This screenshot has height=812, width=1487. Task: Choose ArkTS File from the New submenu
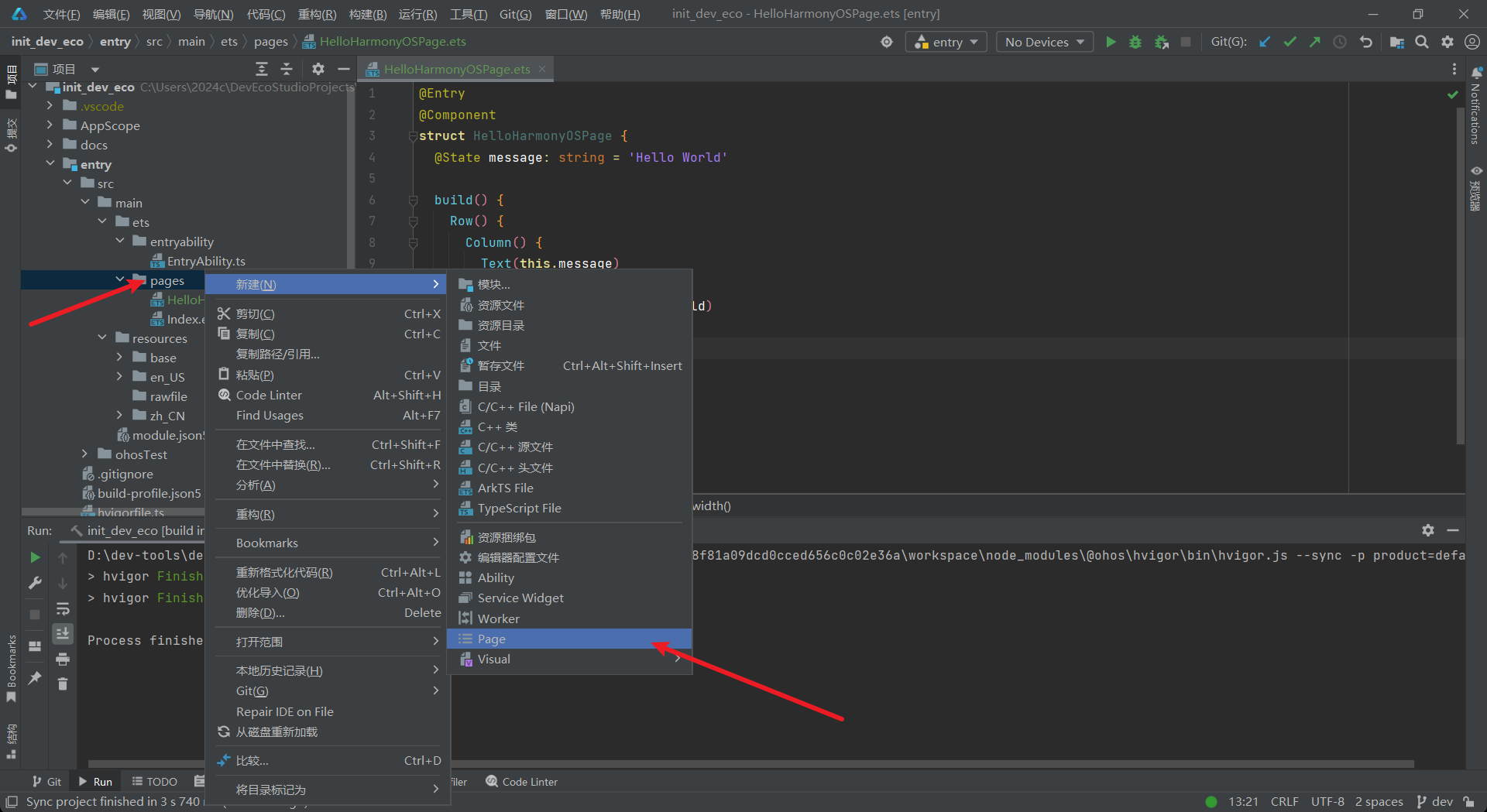click(x=569, y=488)
